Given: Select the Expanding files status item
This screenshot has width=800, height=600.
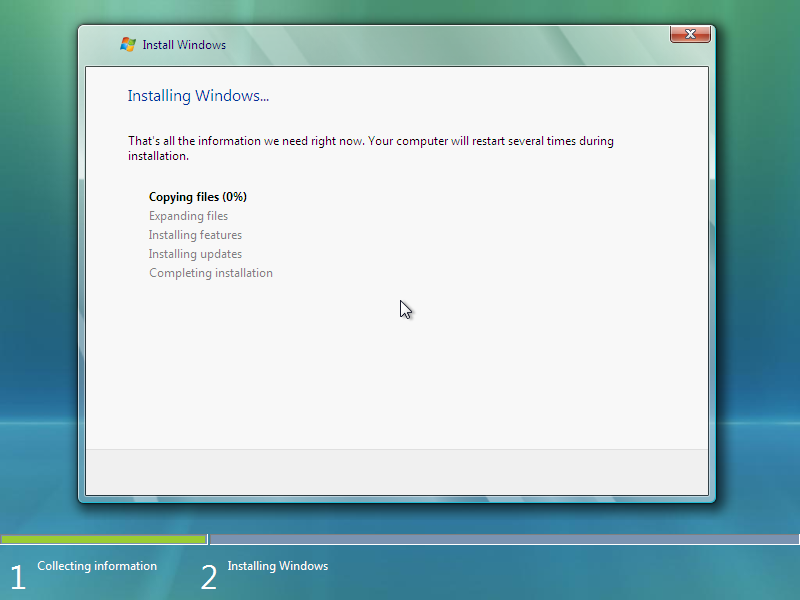Looking at the screenshot, I should (188, 215).
